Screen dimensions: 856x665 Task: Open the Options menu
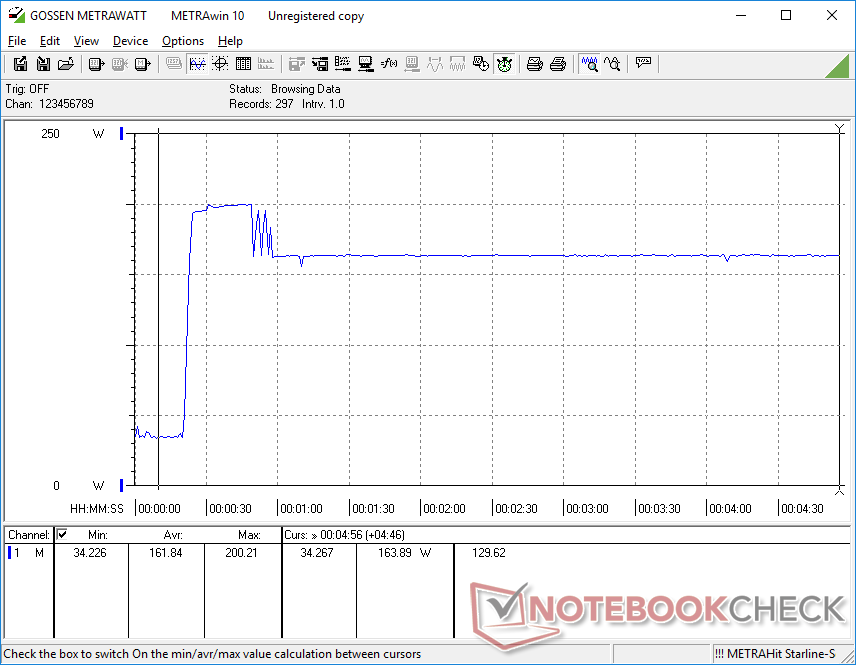183,41
